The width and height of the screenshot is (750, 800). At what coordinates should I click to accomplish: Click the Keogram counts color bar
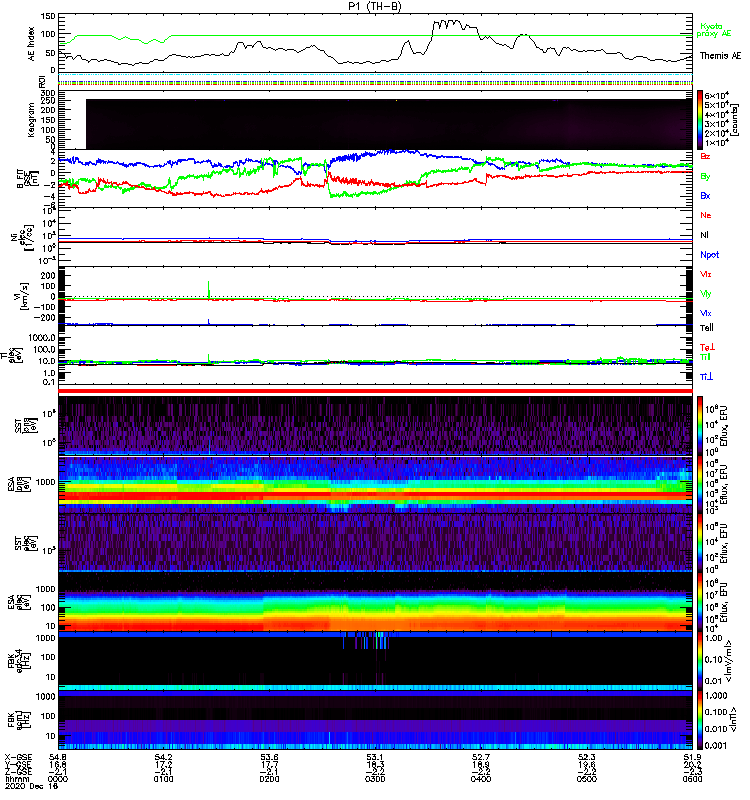tap(701, 119)
